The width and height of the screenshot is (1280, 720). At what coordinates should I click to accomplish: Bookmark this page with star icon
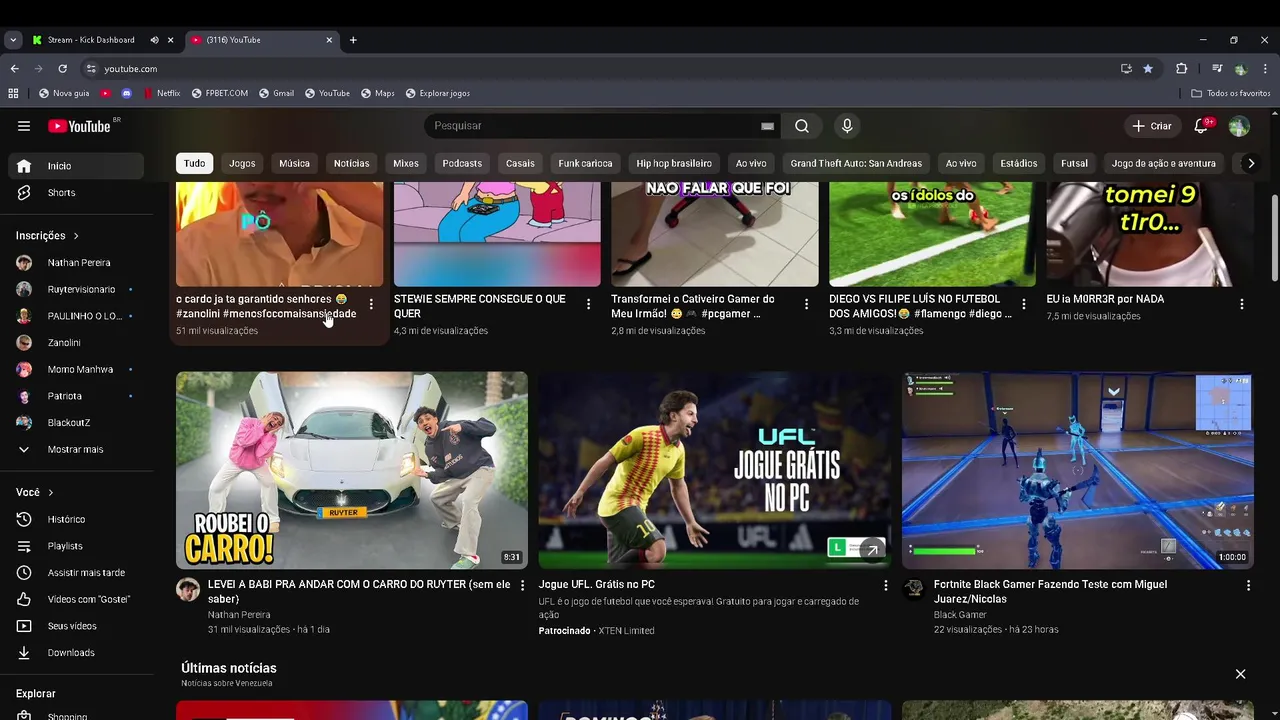pyautogui.click(x=1148, y=69)
